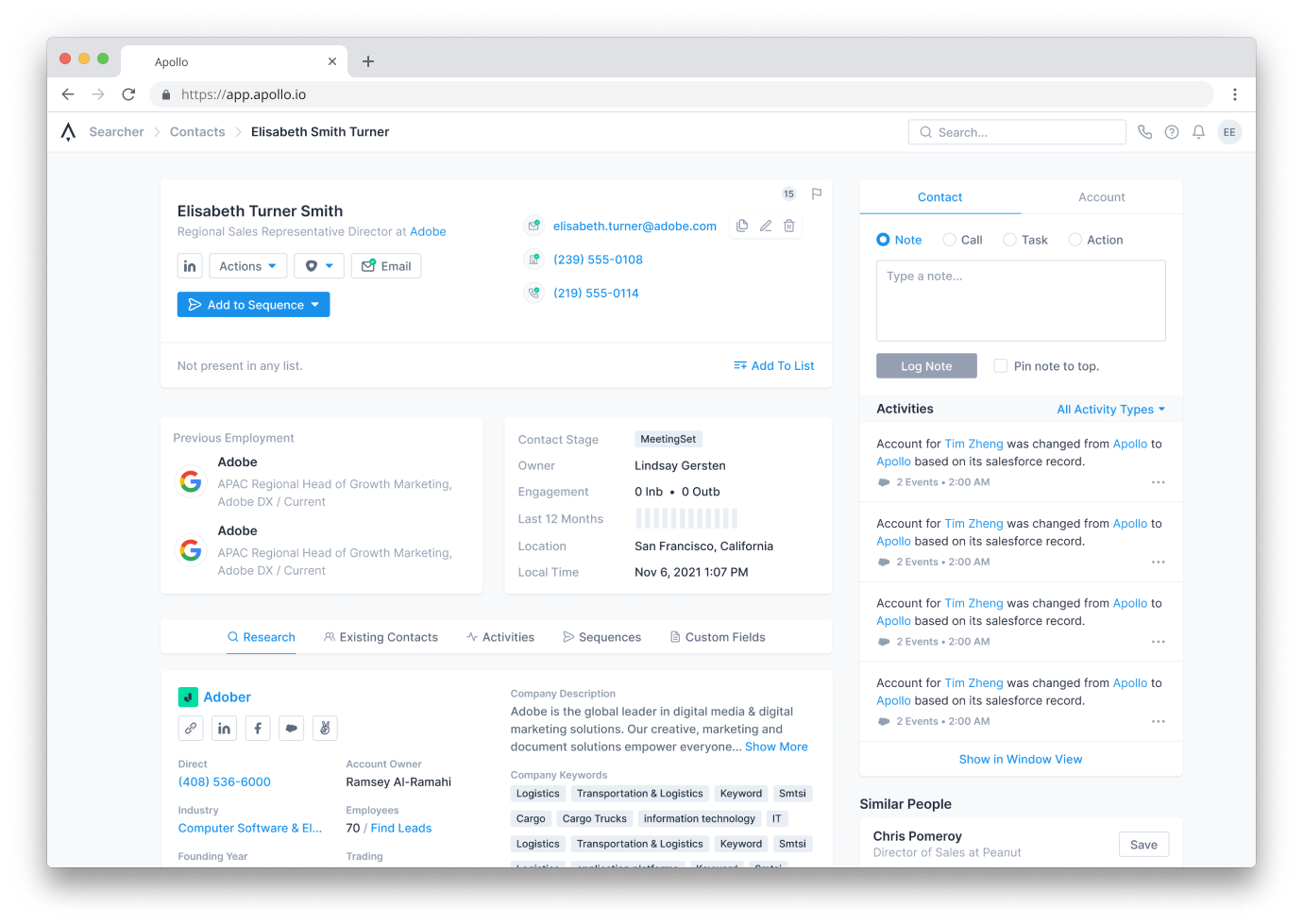The width and height of the screenshot is (1303, 924).
Task: Click inside the Type a note field
Action: click(1021, 300)
